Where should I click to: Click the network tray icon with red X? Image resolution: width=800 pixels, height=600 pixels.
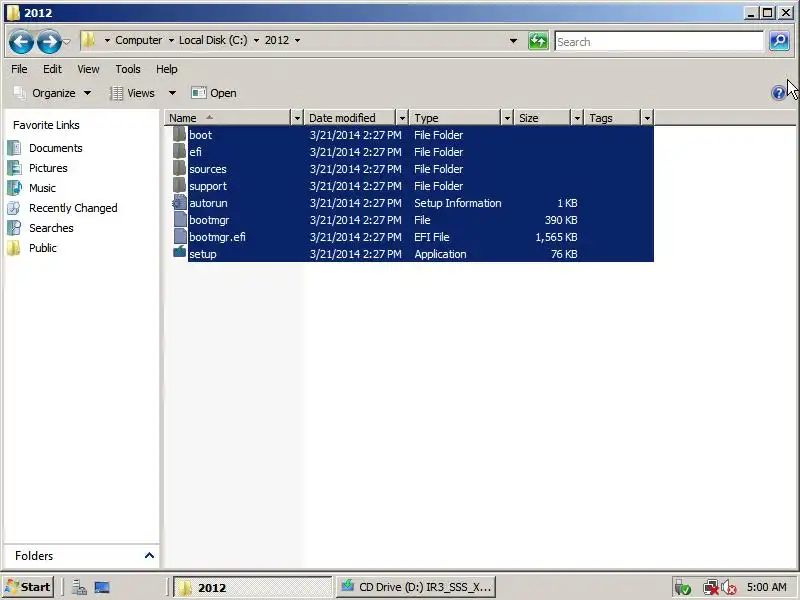point(710,588)
